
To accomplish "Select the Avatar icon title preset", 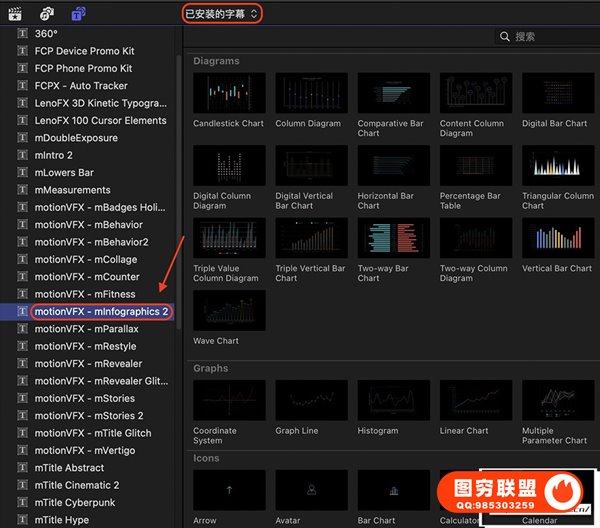I will [311, 490].
